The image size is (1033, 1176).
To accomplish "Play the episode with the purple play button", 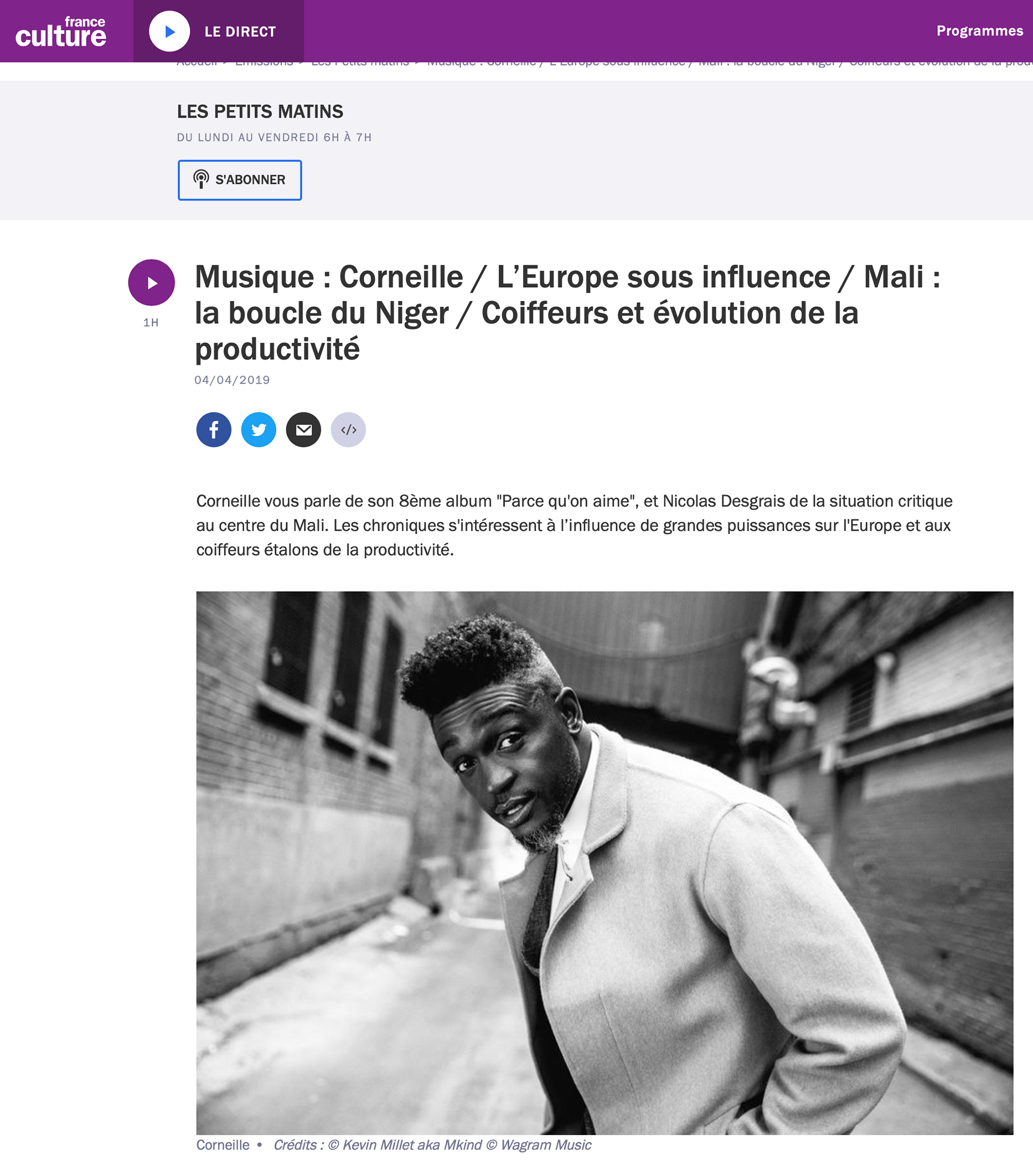I will click(151, 282).
